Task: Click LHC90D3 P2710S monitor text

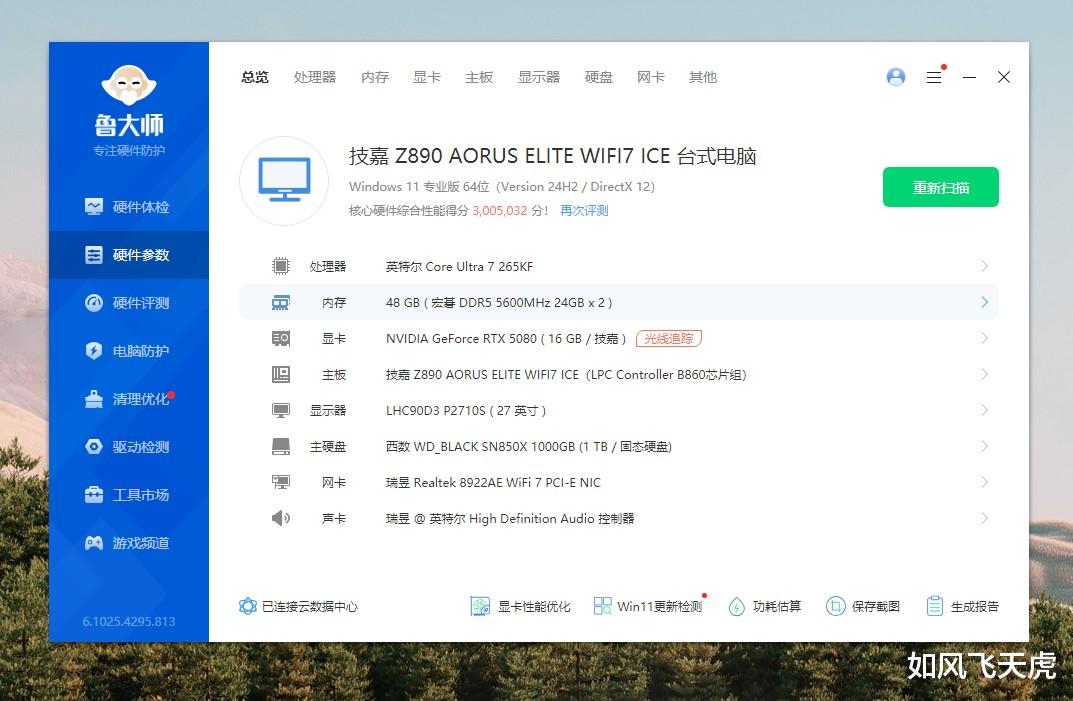Action: point(465,411)
